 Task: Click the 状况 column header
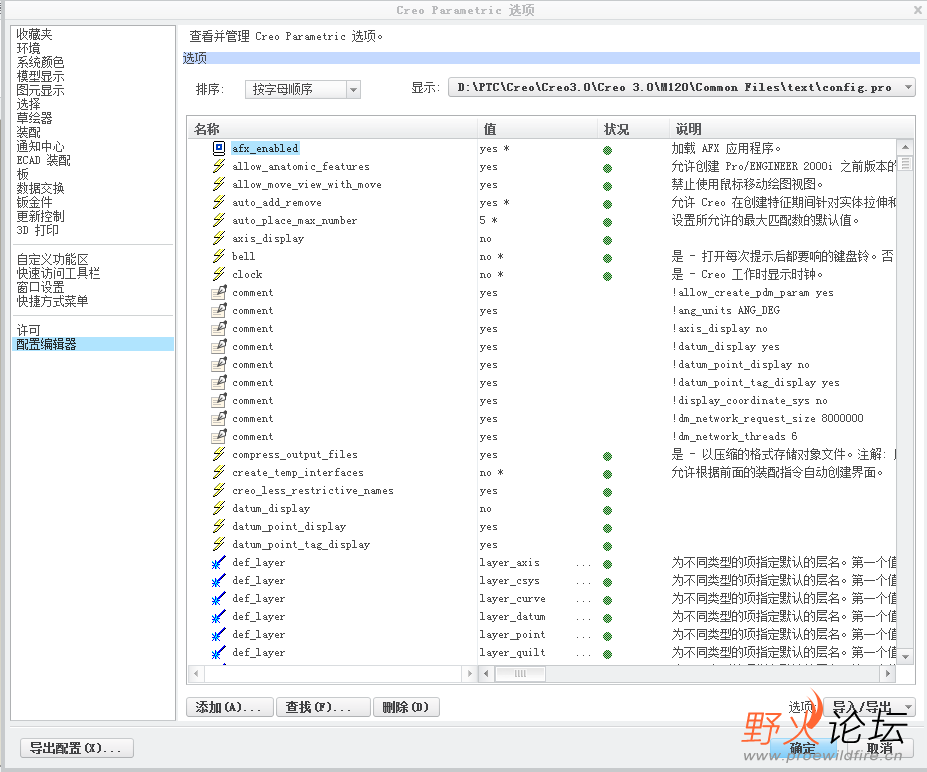click(x=634, y=129)
